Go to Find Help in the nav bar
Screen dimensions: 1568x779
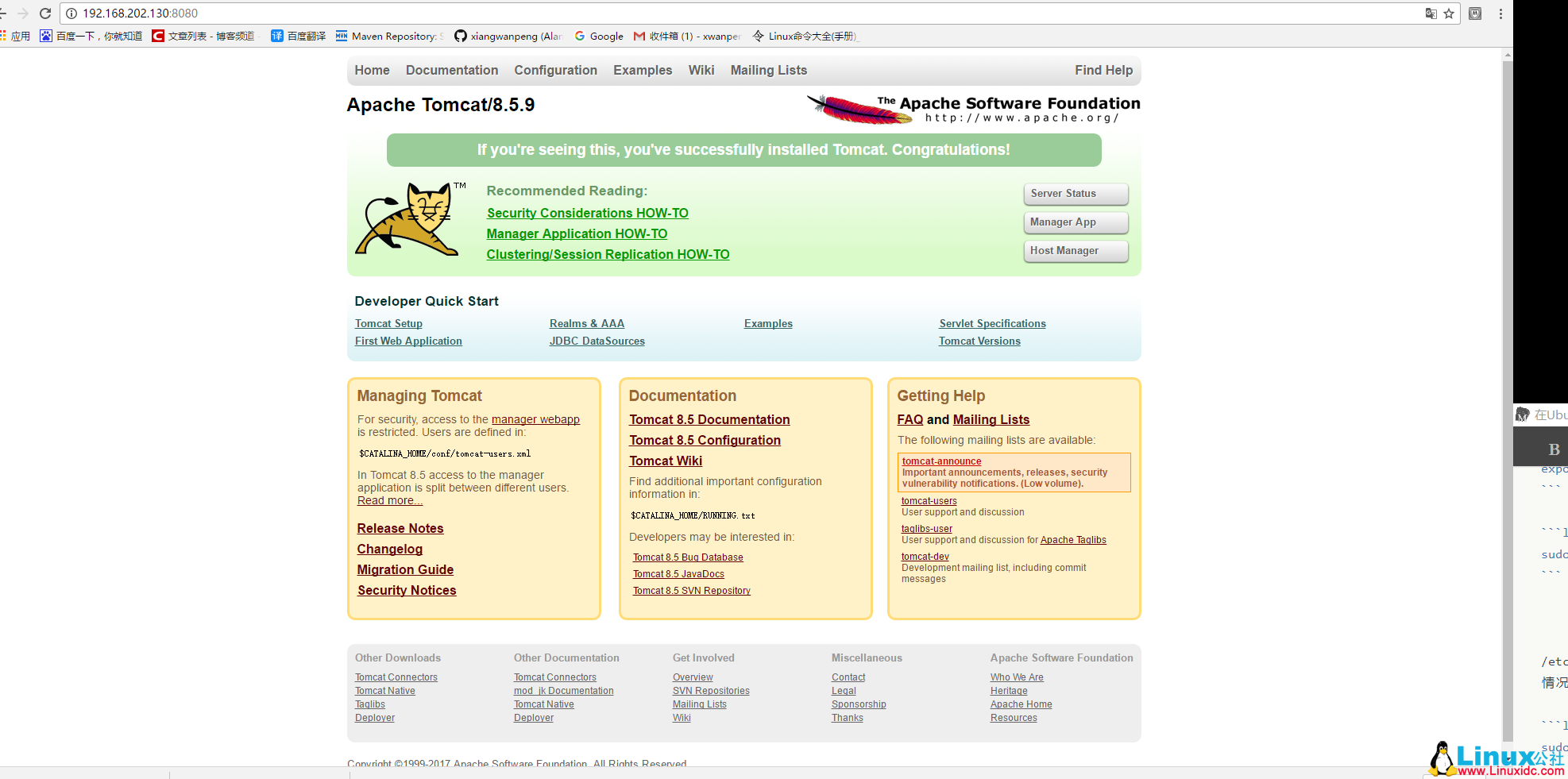(x=1103, y=71)
